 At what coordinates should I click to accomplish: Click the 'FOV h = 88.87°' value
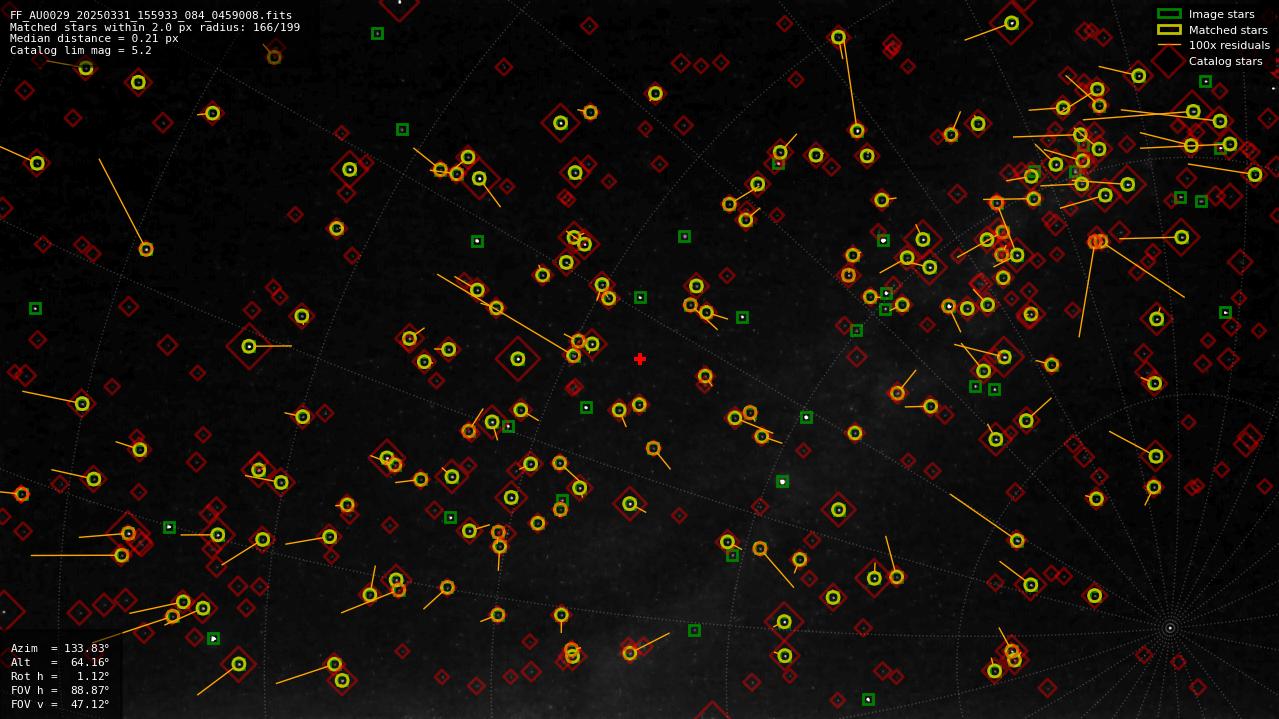tap(60, 690)
